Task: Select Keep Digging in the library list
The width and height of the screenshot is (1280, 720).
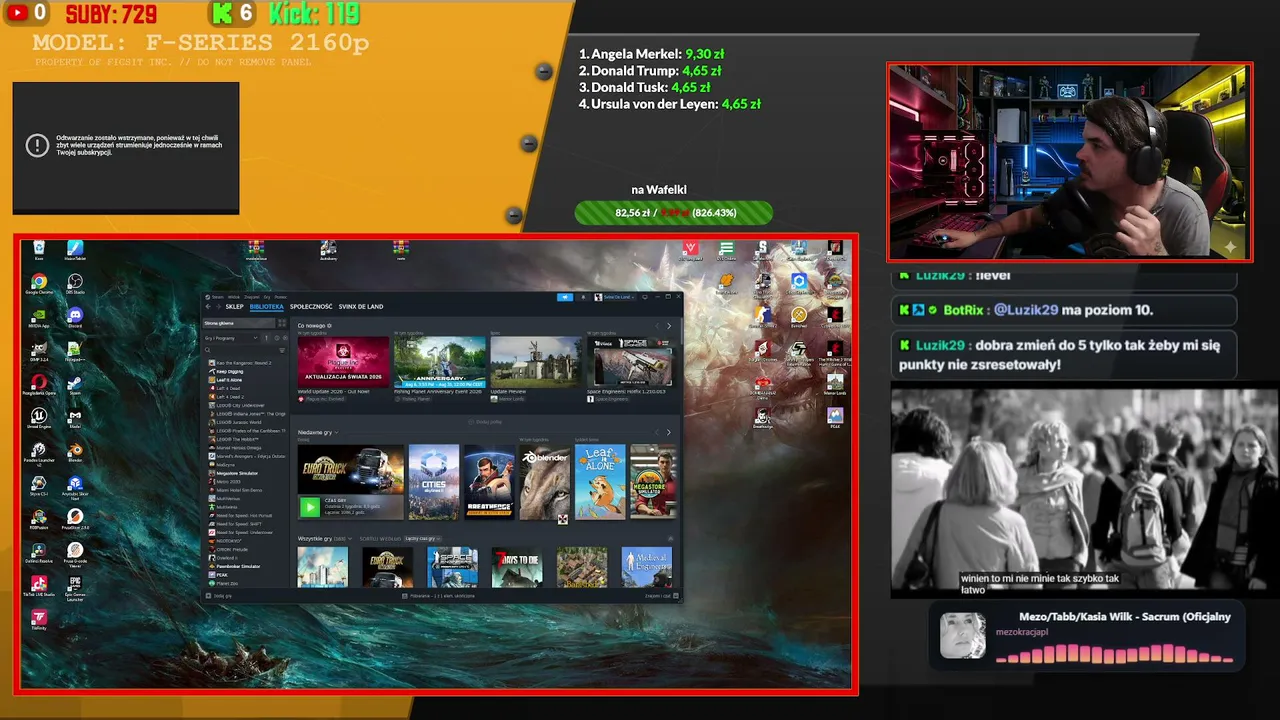Action: point(228,371)
